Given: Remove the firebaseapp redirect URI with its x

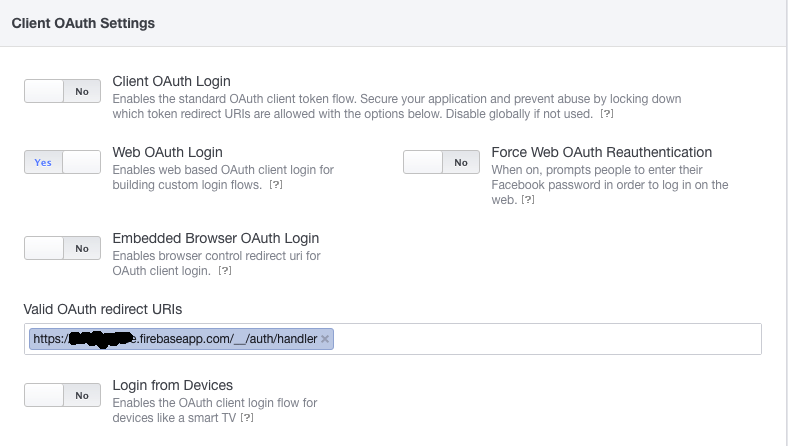Looking at the screenshot, I should pos(326,339).
